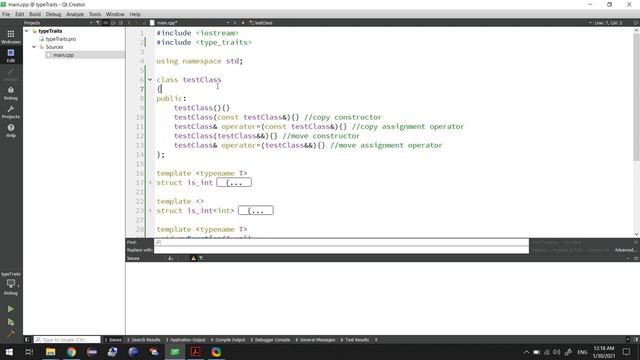Open the Adobe Acrobat taskbar icon
Viewport: 640px width, 360px height.
coord(196,352)
